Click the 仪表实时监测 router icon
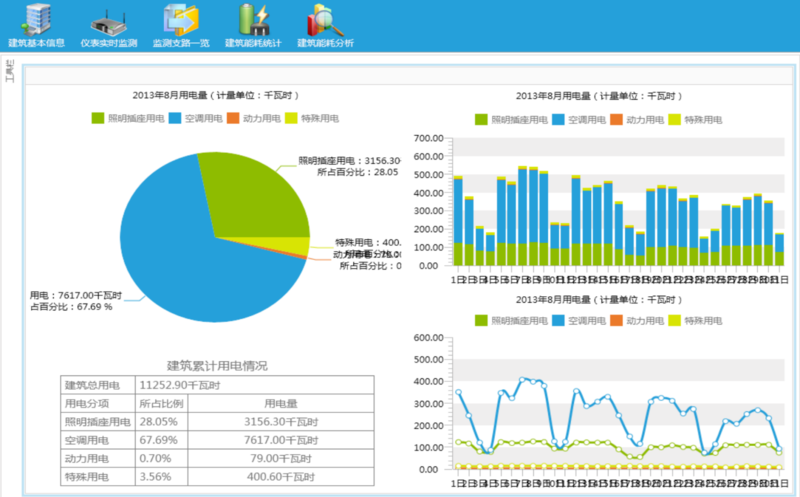This screenshot has height=497, width=800. (x=108, y=19)
